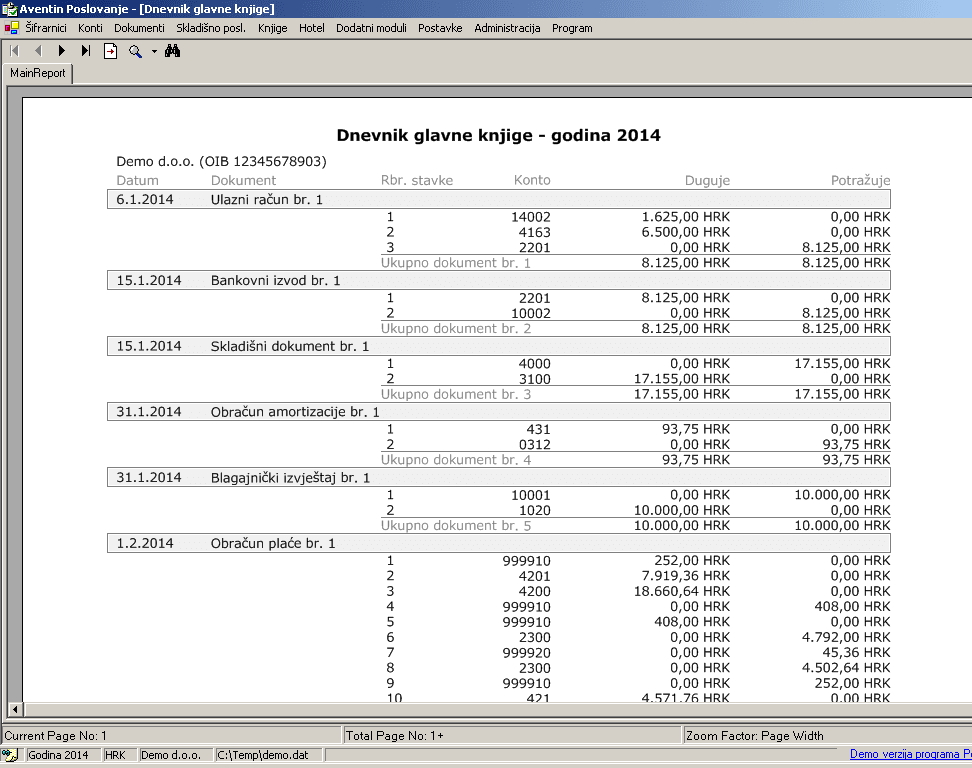Image resolution: width=972 pixels, height=768 pixels.
Task: Open the Administracija menu
Action: [507, 28]
